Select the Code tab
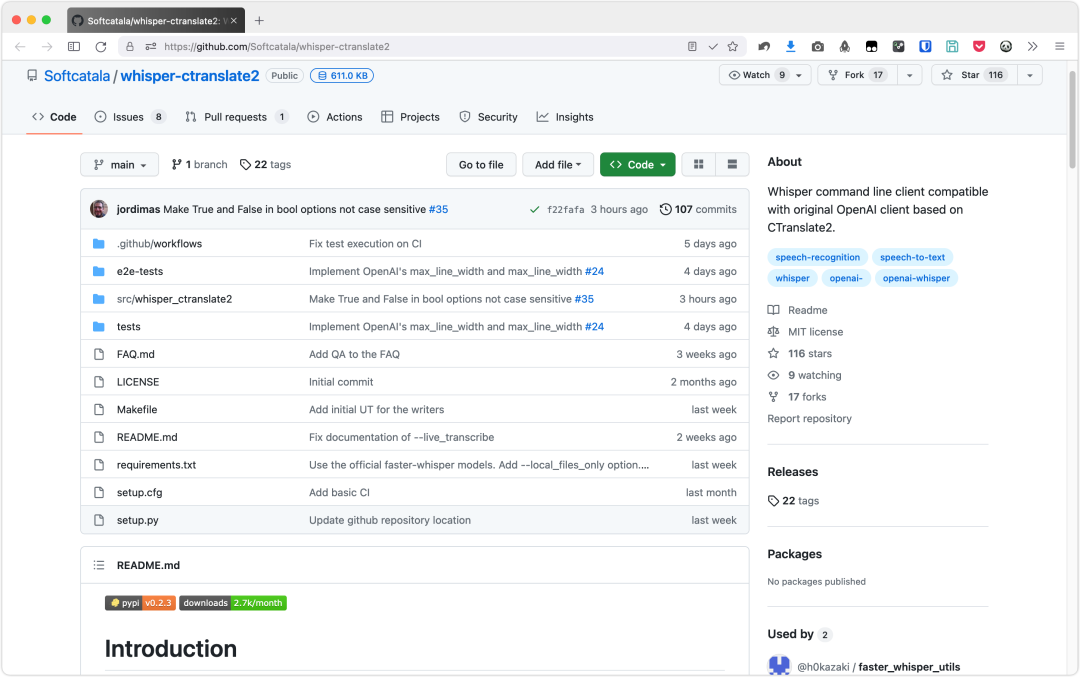1080x677 pixels. [54, 117]
